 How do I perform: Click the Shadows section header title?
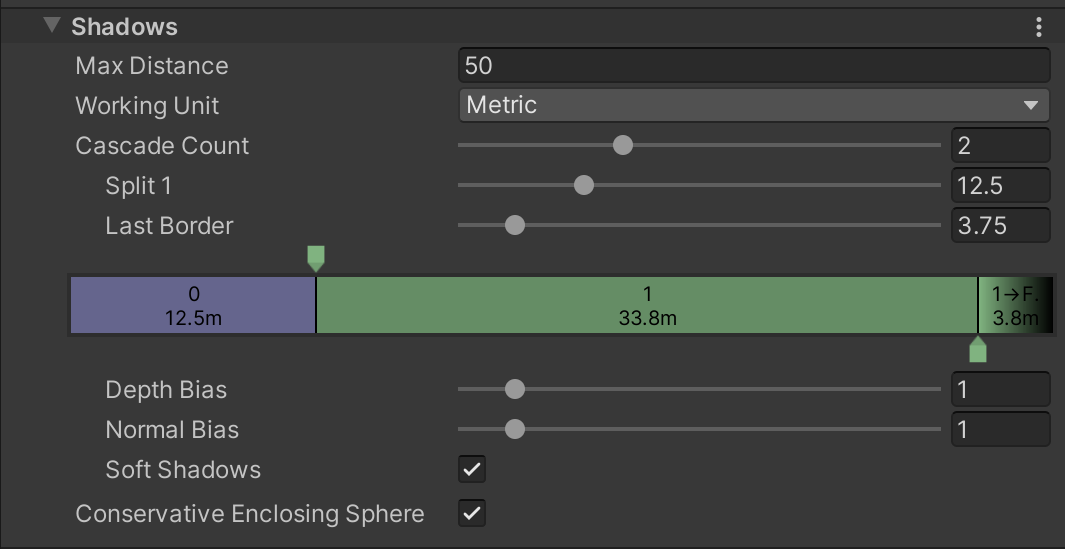pyautogui.click(x=124, y=27)
